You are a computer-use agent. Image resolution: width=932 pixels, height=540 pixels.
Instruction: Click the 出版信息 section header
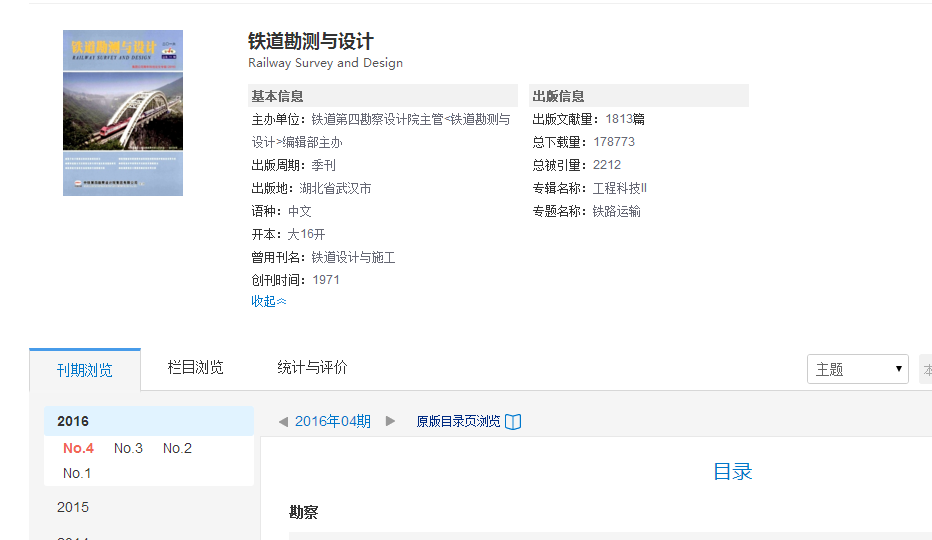[639, 96]
